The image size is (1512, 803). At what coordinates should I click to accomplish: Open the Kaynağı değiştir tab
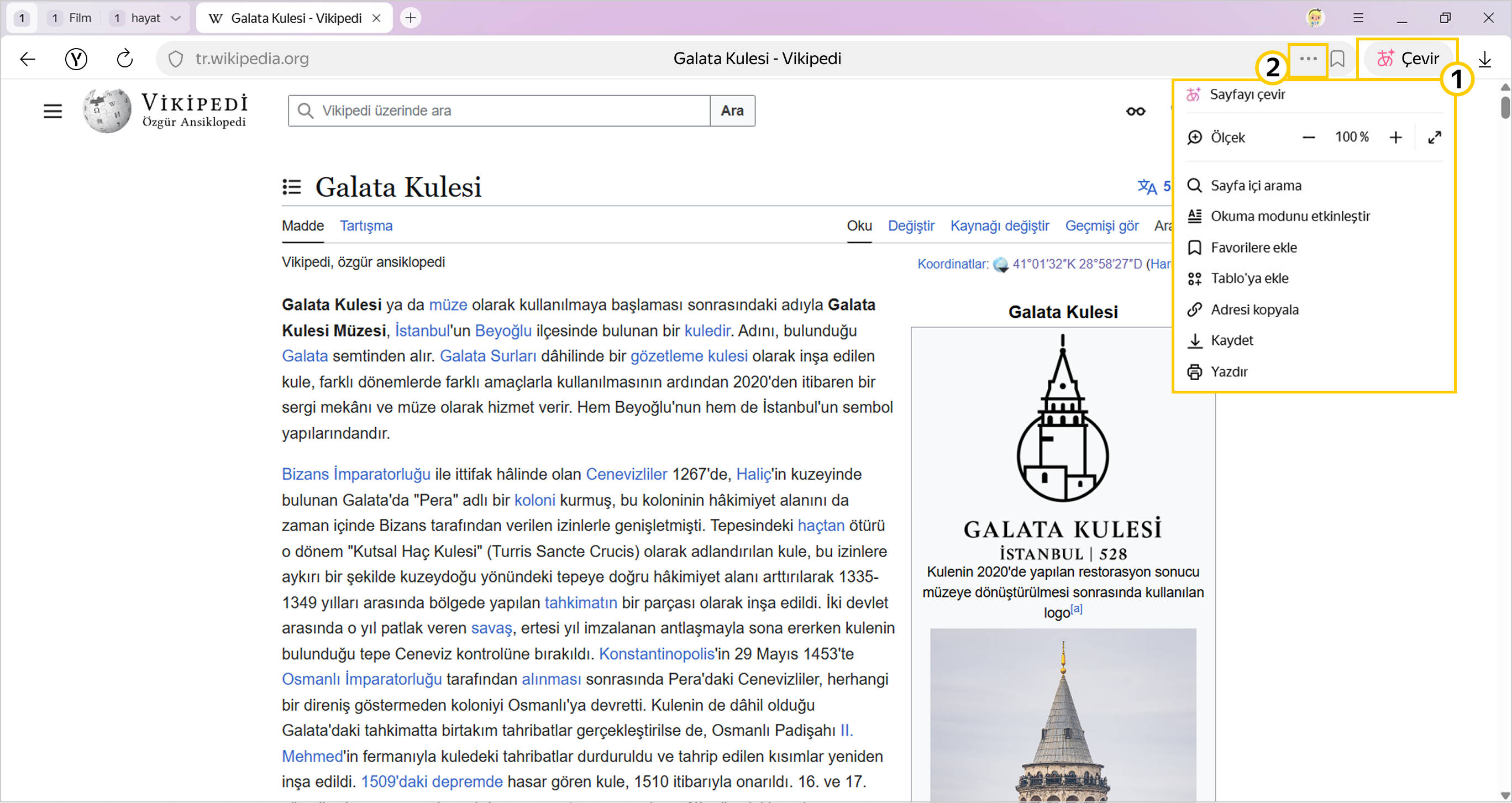coord(1000,226)
